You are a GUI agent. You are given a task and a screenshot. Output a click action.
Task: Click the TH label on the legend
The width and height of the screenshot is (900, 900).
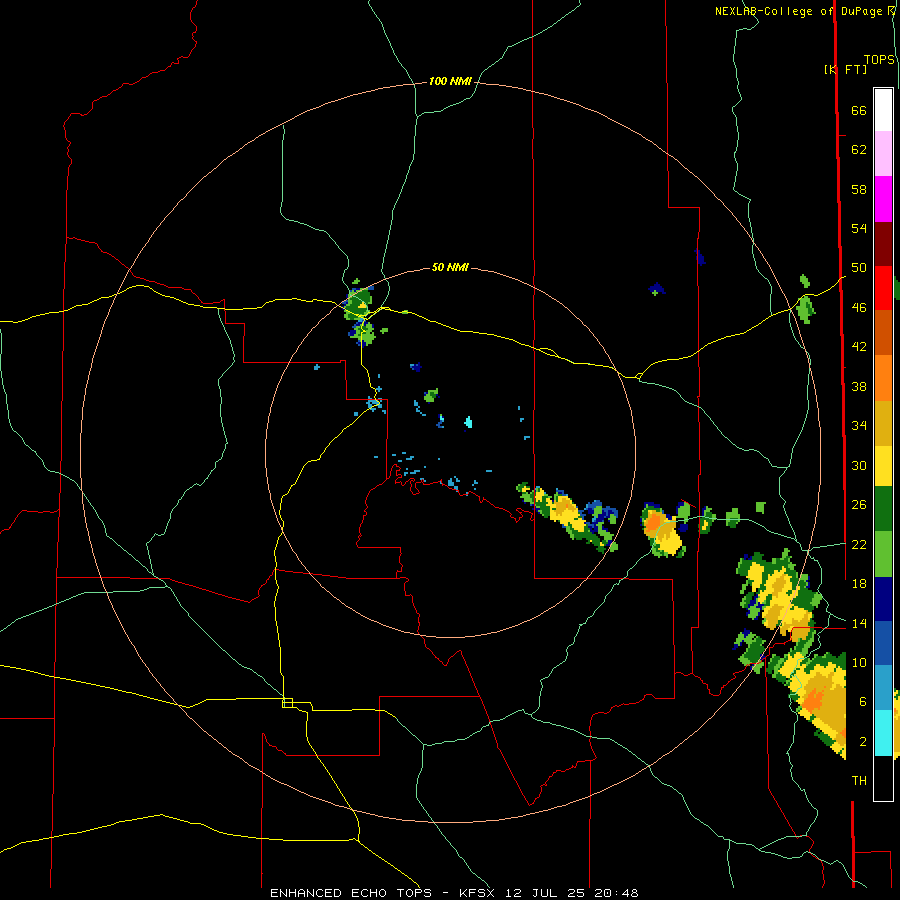tap(859, 781)
